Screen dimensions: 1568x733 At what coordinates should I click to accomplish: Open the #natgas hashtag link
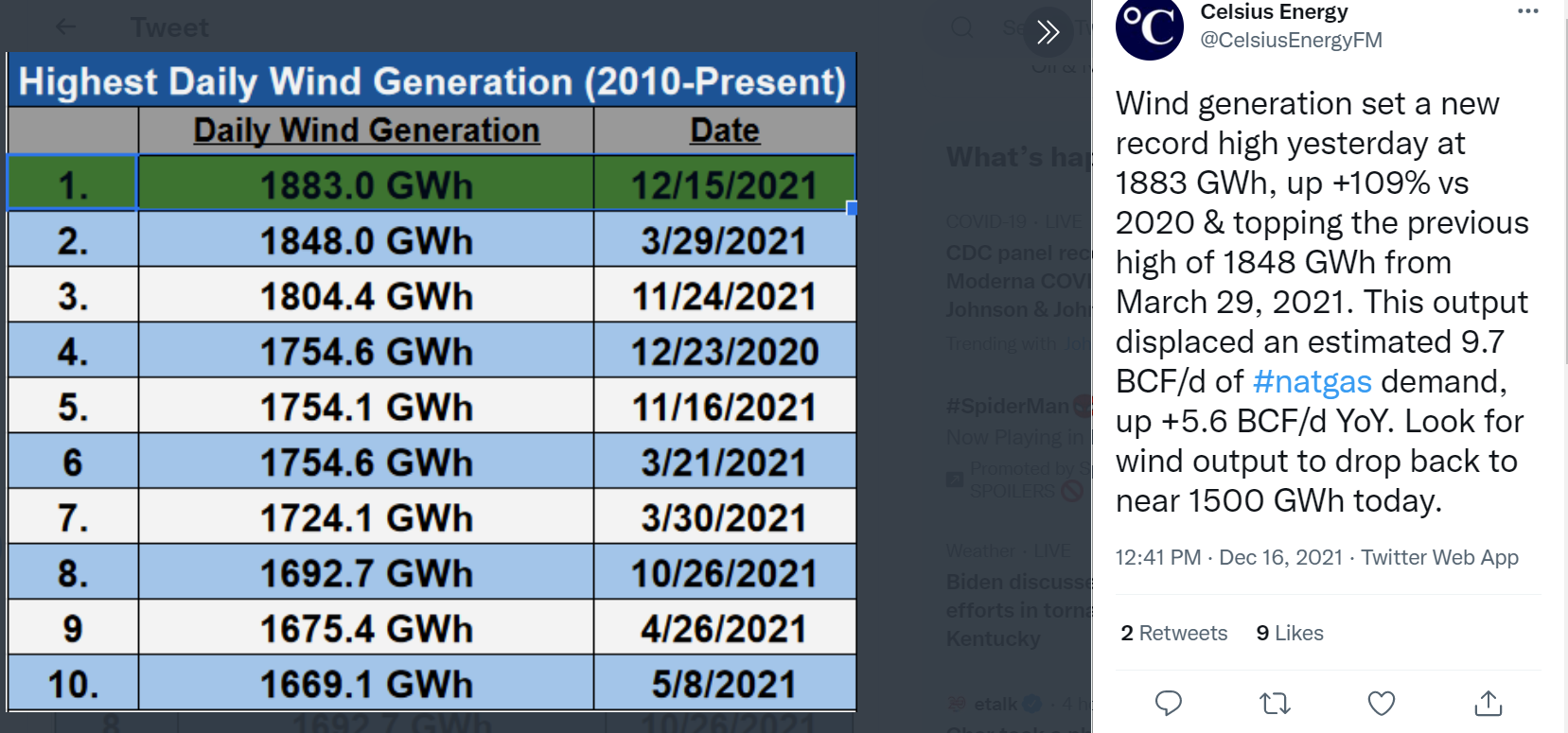1312,381
